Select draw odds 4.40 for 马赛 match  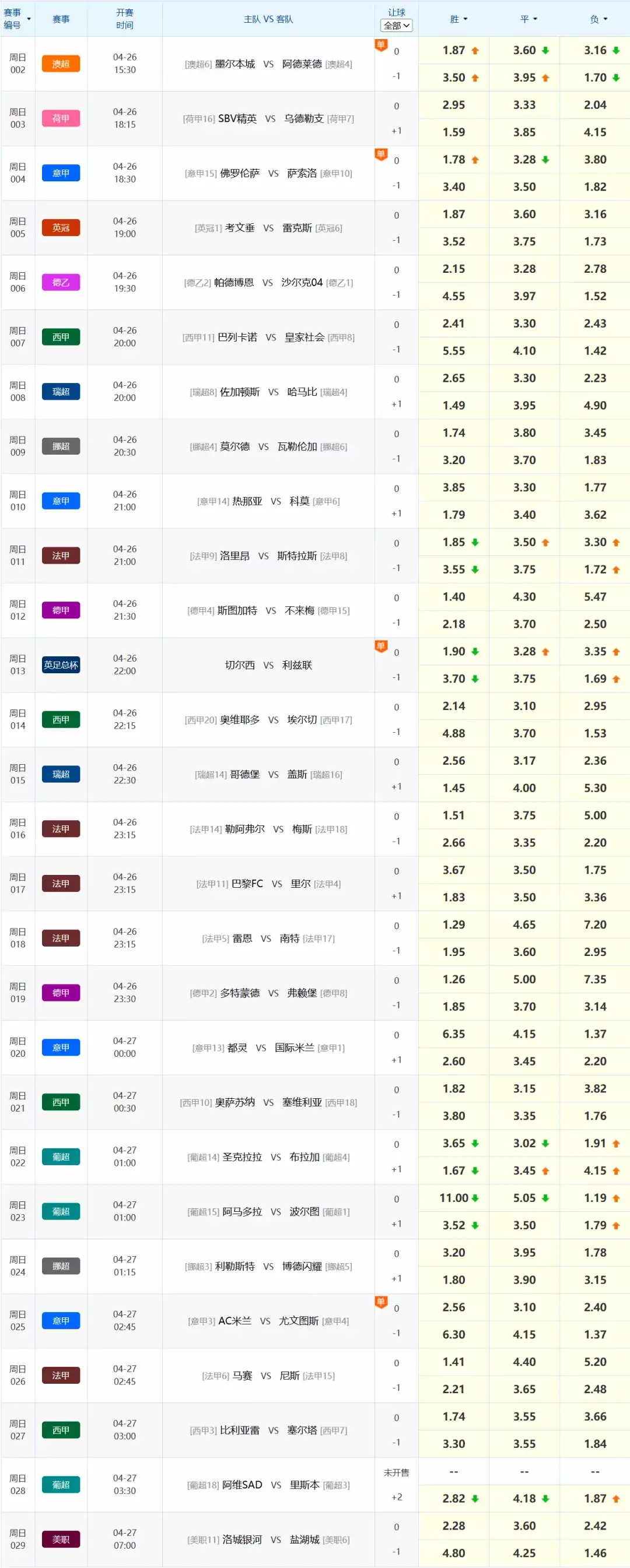(x=524, y=1362)
